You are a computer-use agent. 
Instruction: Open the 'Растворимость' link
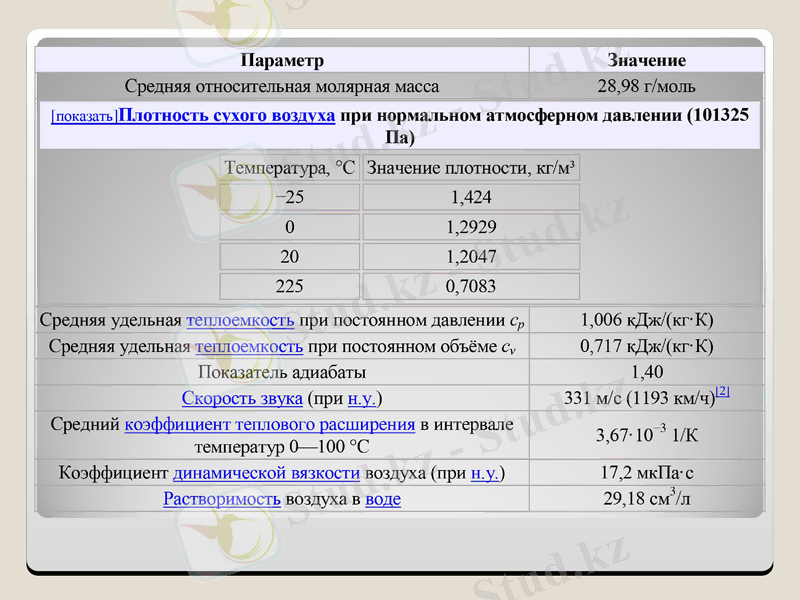(x=222, y=498)
